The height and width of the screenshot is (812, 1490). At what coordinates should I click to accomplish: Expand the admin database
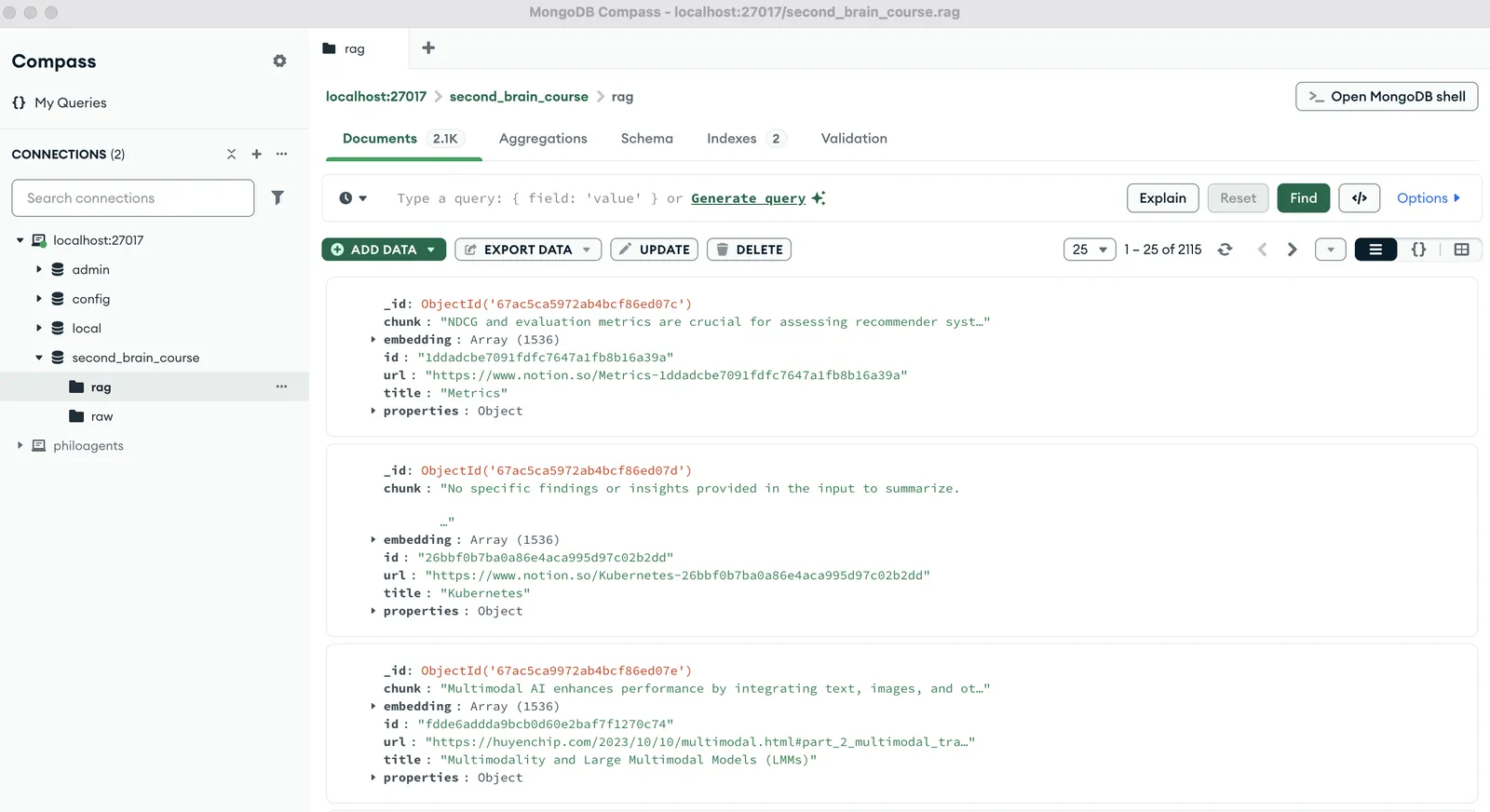click(x=39, y=269)
